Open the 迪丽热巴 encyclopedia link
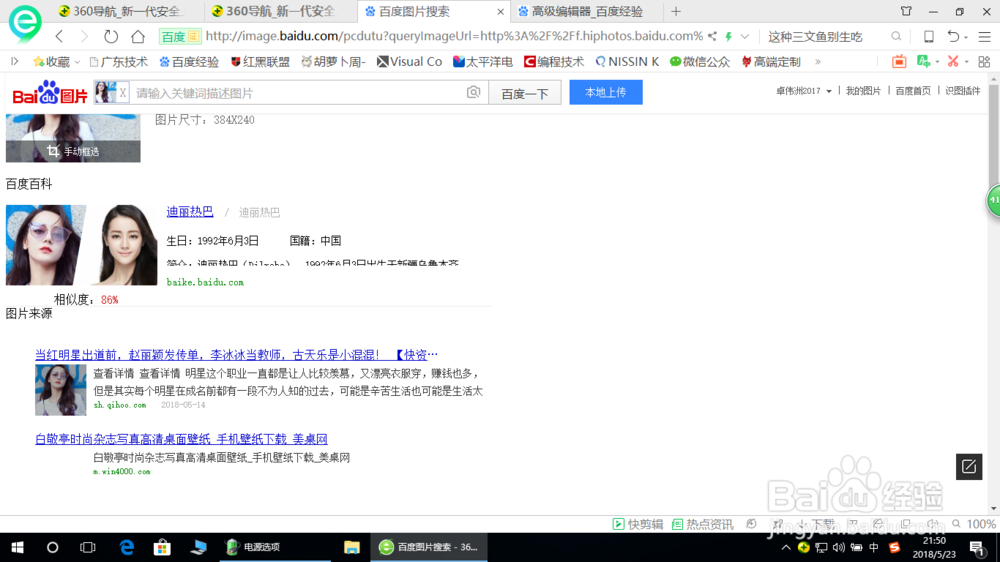Image resolution: width=1000 pixels, height=562 pixels. 190,212
